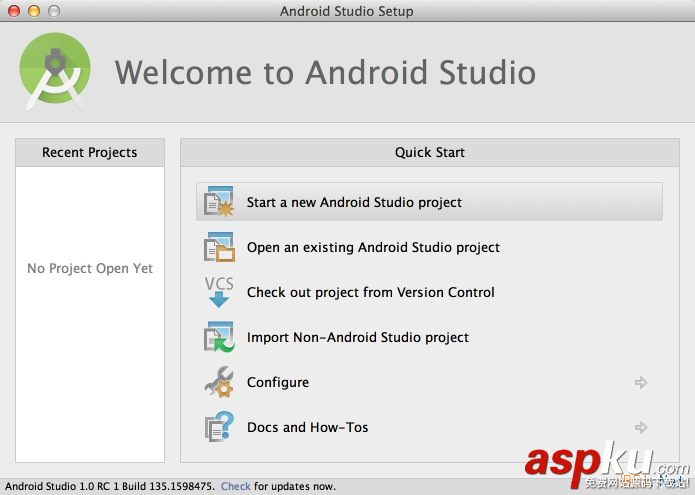This screenshot has height=495, width=695.
Task: Expand Configure with its right arrow
Action: point(641,382)
